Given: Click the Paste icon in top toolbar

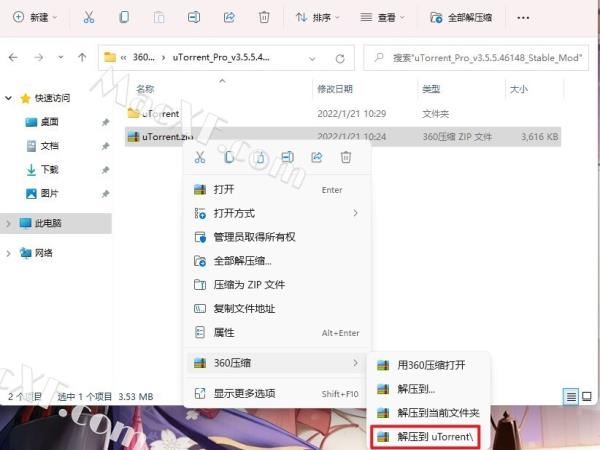Looking at the screenshot, I should [159, 17].
